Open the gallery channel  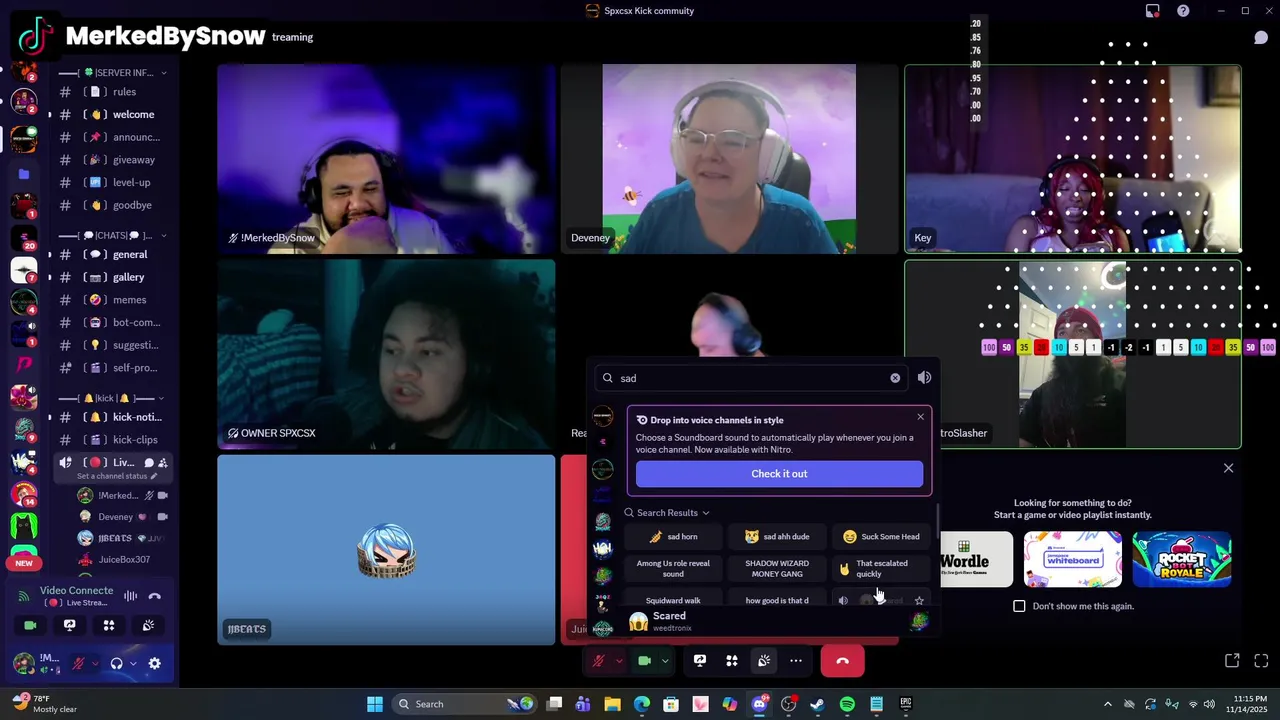point(112,277)
